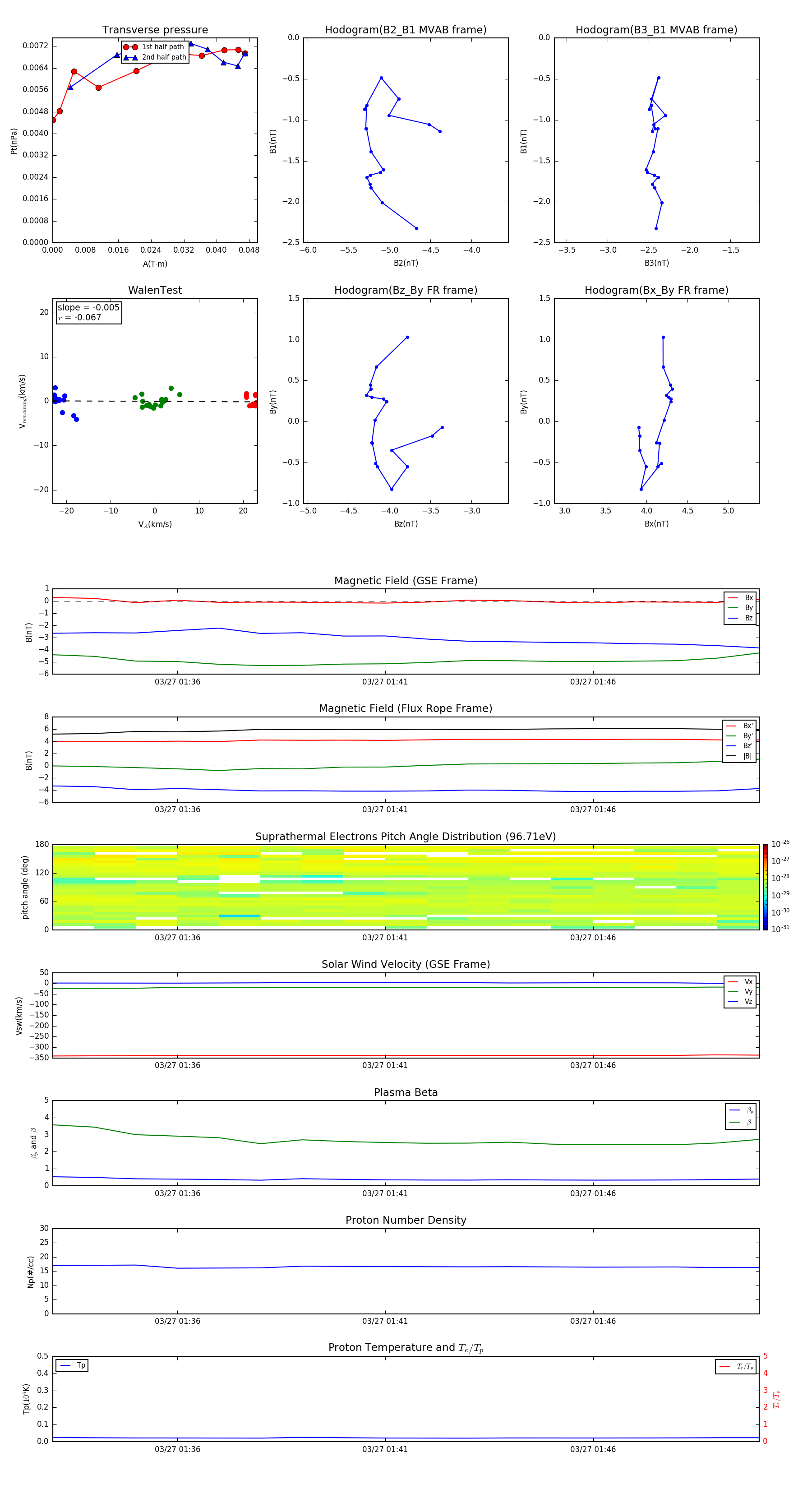812x1489 pixels.
Task: Click the 'Suprathermal Electrons Pitch Angle Distribution' title
Action: [x=405, y=837]
